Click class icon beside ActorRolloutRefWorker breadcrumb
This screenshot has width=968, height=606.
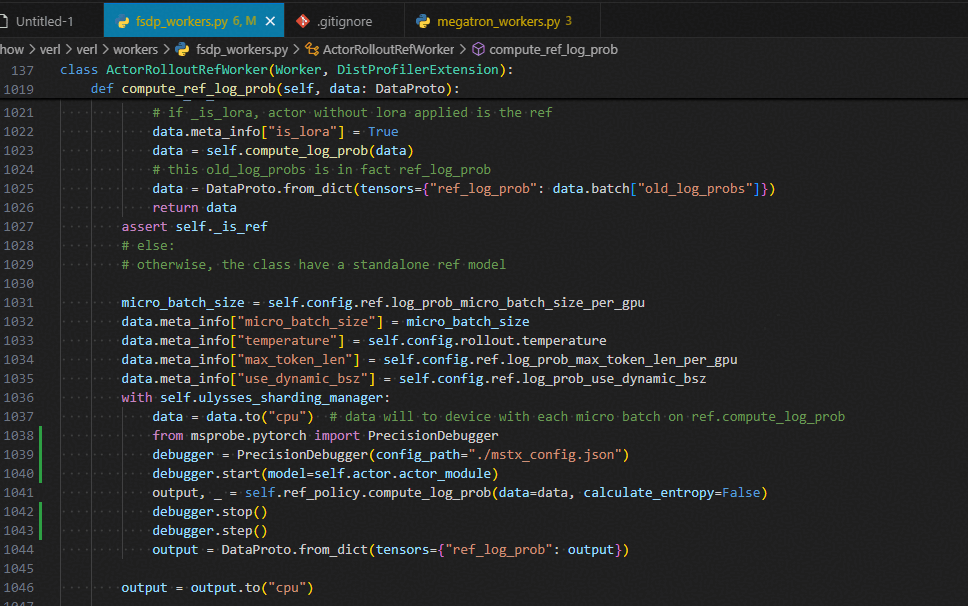click(x=312, y=49)
